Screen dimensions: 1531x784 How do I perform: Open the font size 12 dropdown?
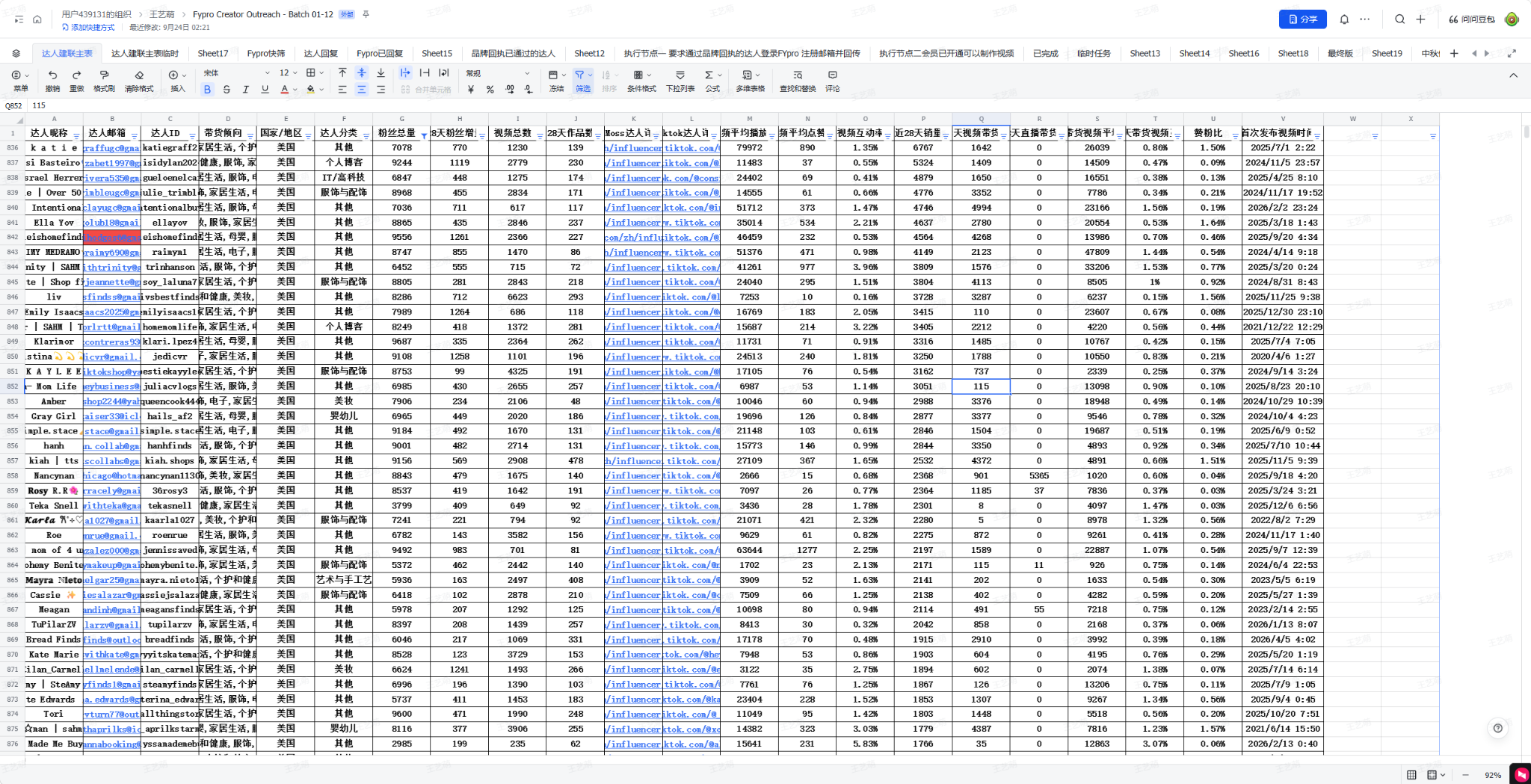click(x=288, y=73)
